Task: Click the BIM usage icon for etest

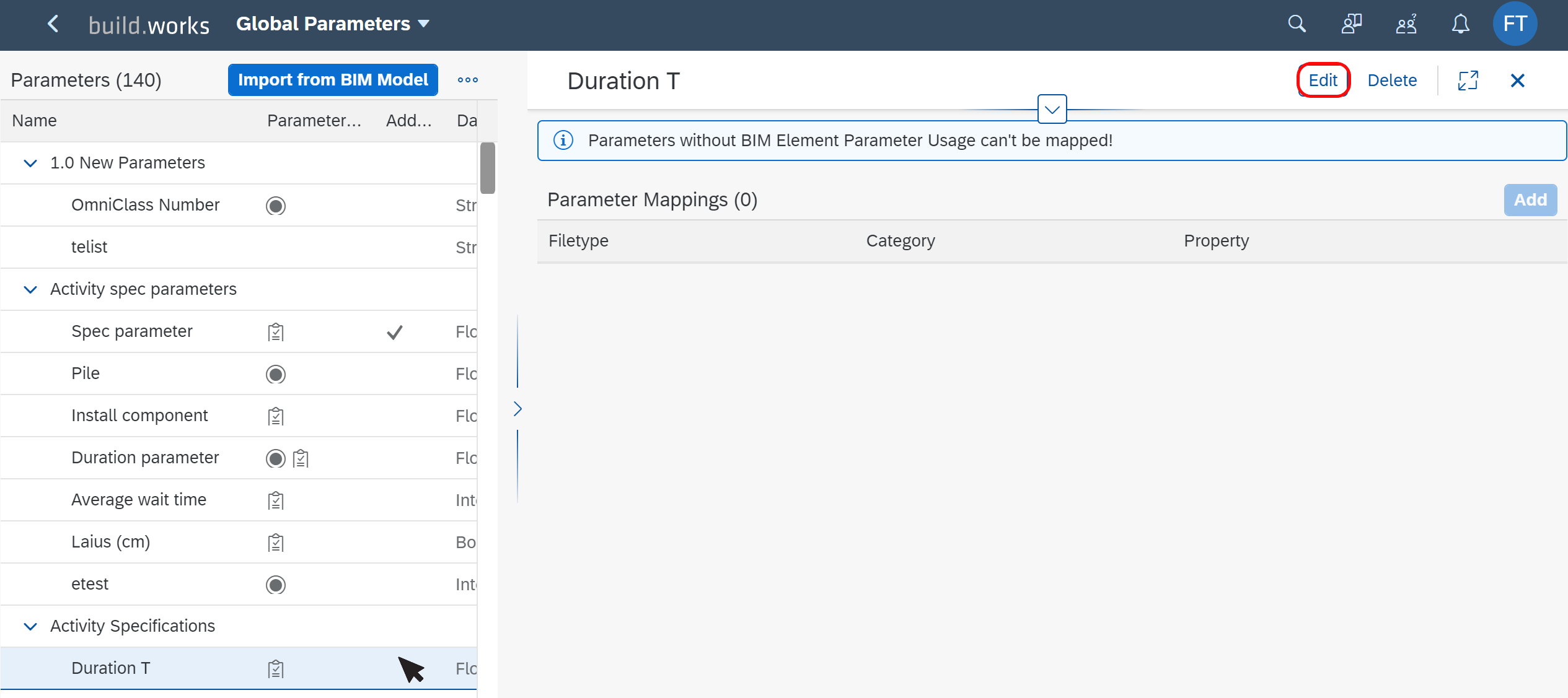Action: pyautogui.click(x=276, y=585)
